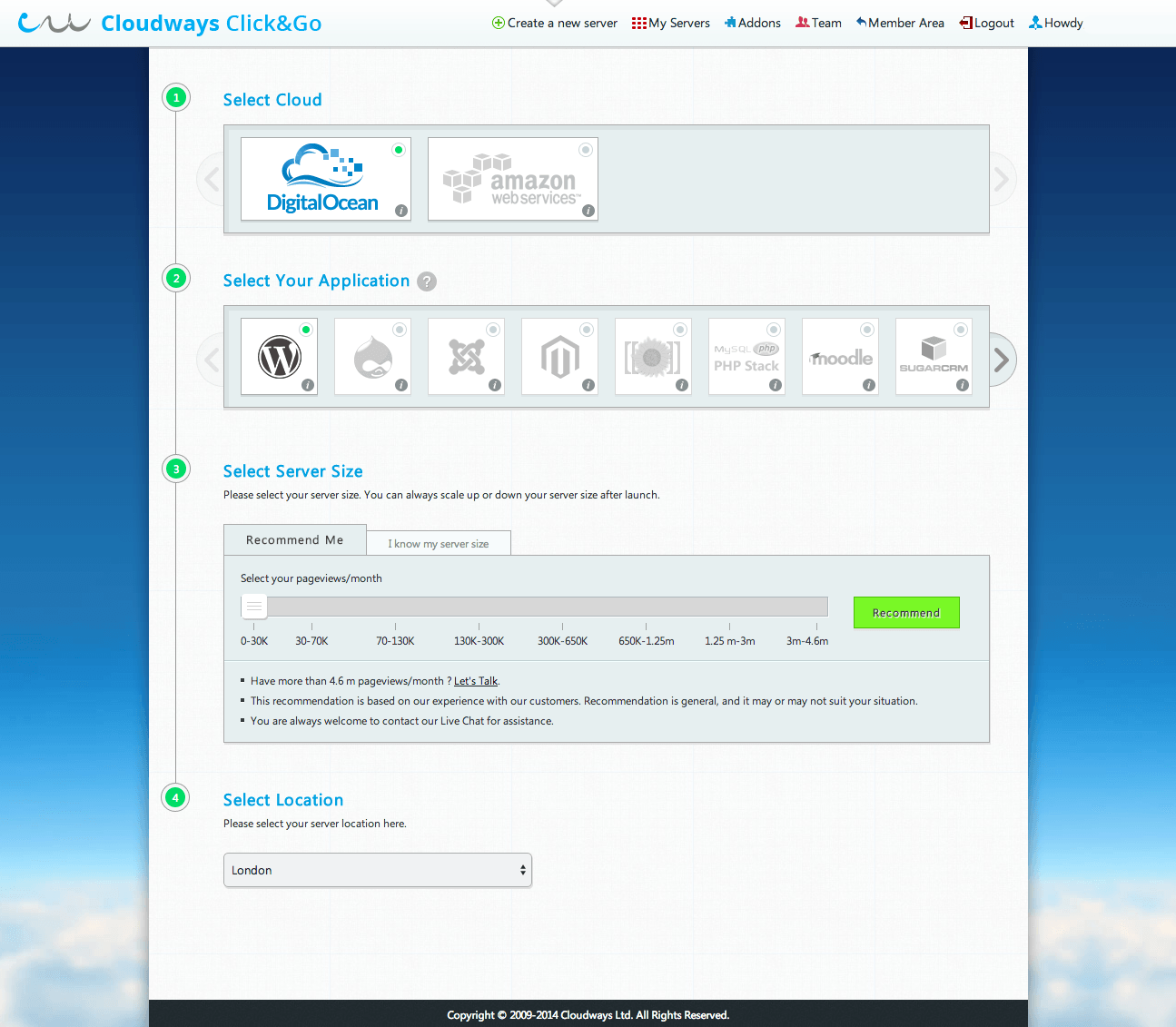Click the Let's Talk link
The height and width of the screenshot is (1027, 1176).
coord(476,680)
